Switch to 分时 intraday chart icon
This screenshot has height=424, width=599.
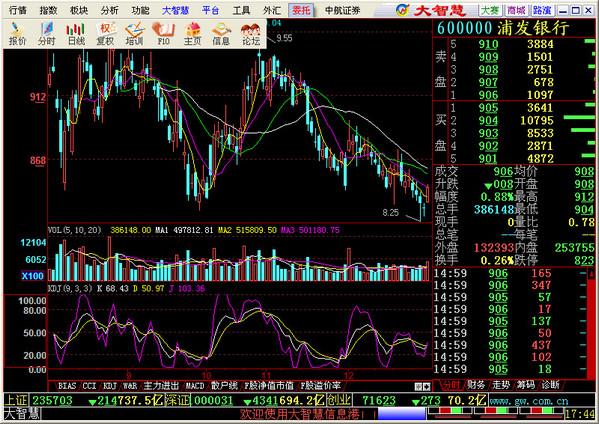point(47,34)
